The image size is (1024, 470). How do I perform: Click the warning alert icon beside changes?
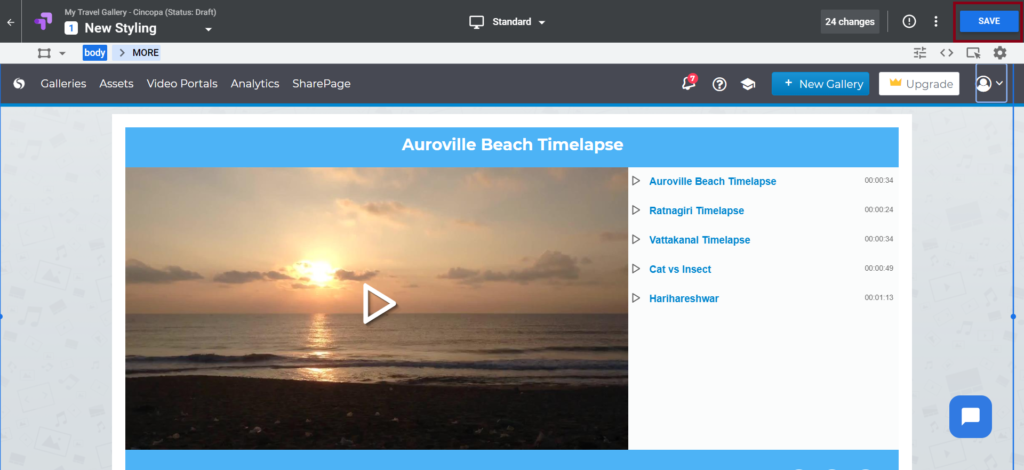(909, 21)
